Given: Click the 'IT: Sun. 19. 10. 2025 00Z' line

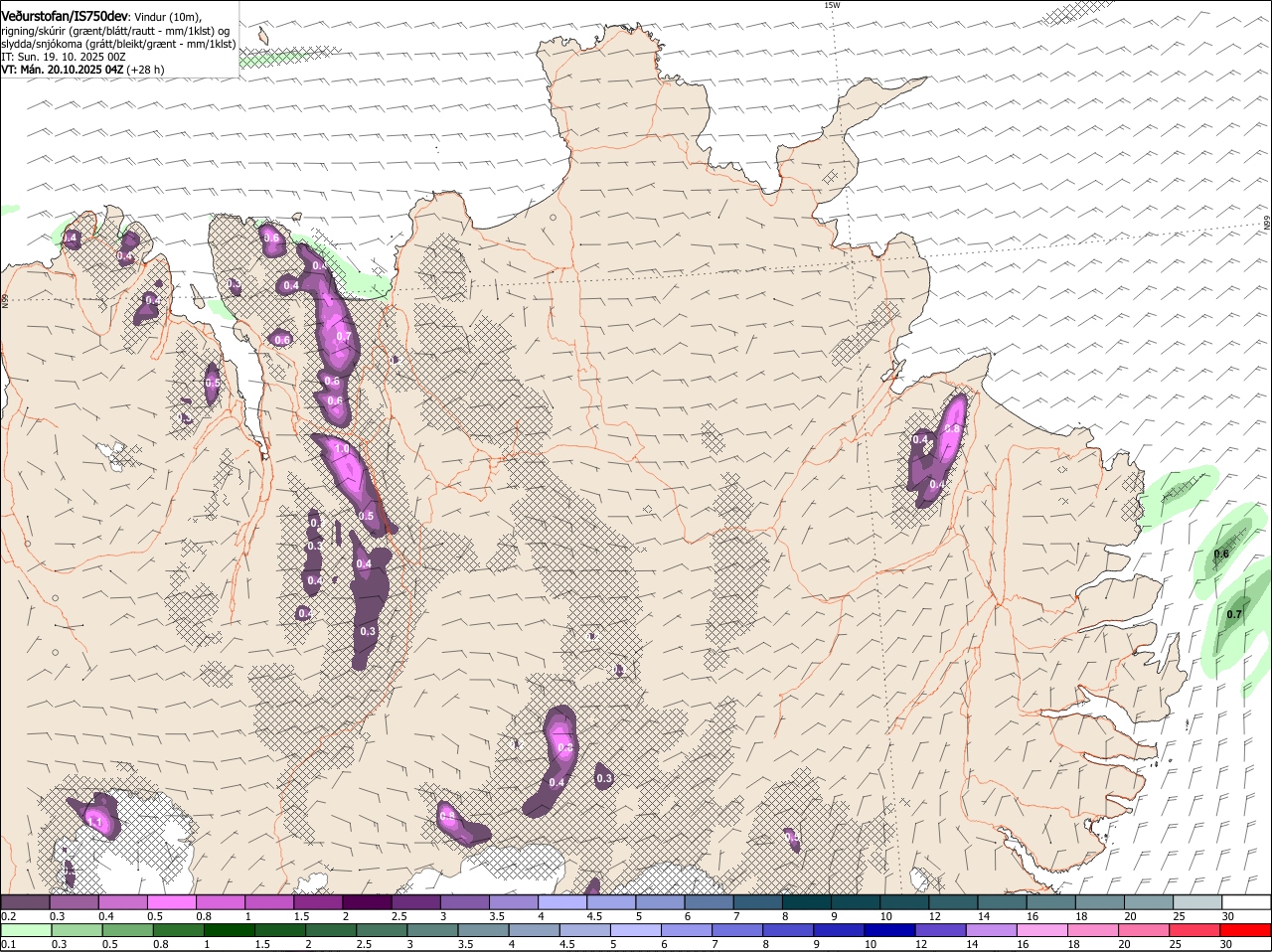Looking at the screenshot, I should point(63,57).
